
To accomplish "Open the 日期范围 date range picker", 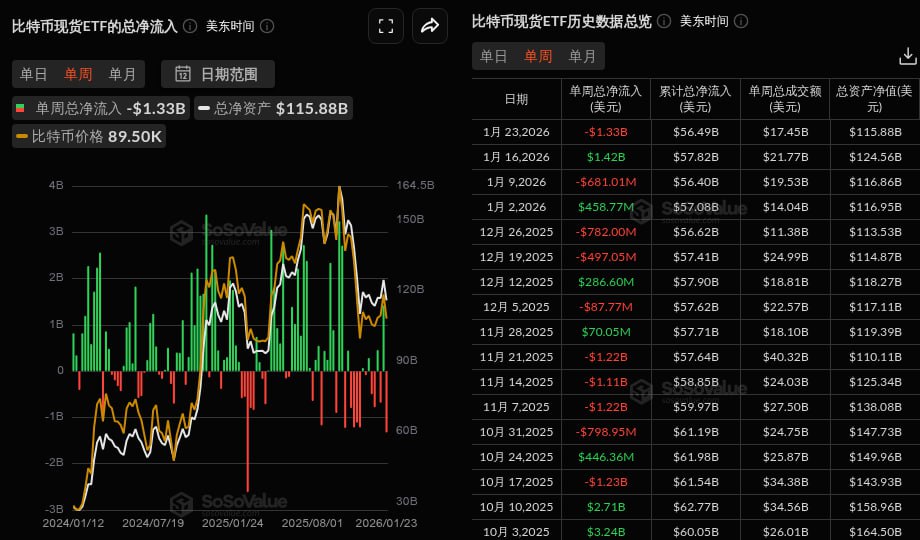I will coord(217,73).
